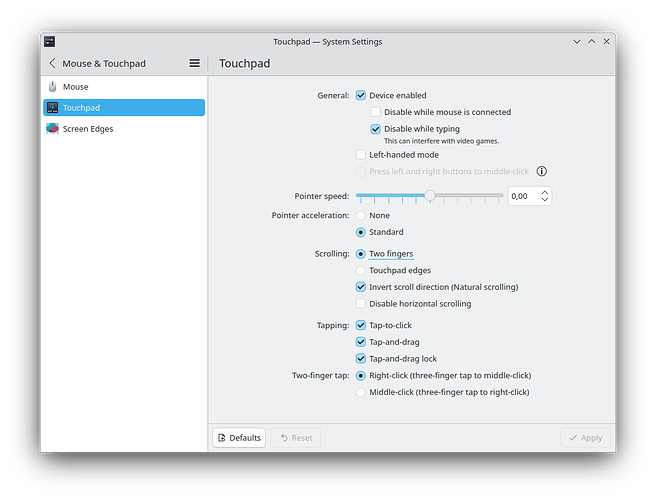
Task: Toggle Tap-and-drag checkbox
Action: pos(361,342)
